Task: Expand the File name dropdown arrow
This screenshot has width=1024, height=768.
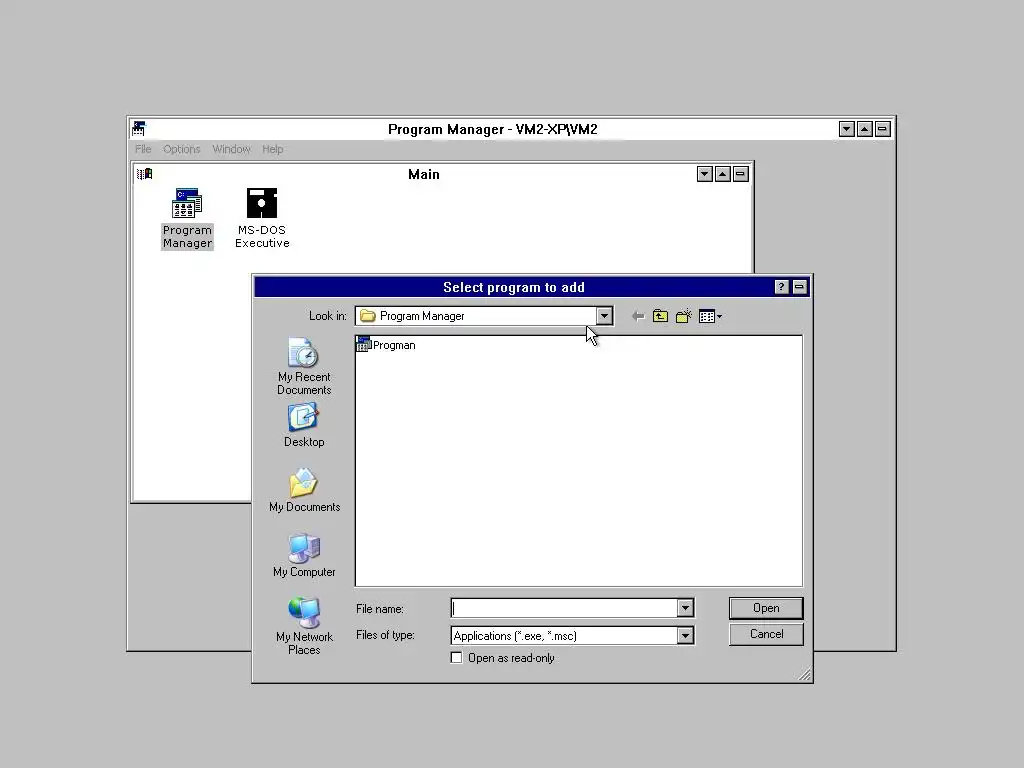Action: pos(684,608)
